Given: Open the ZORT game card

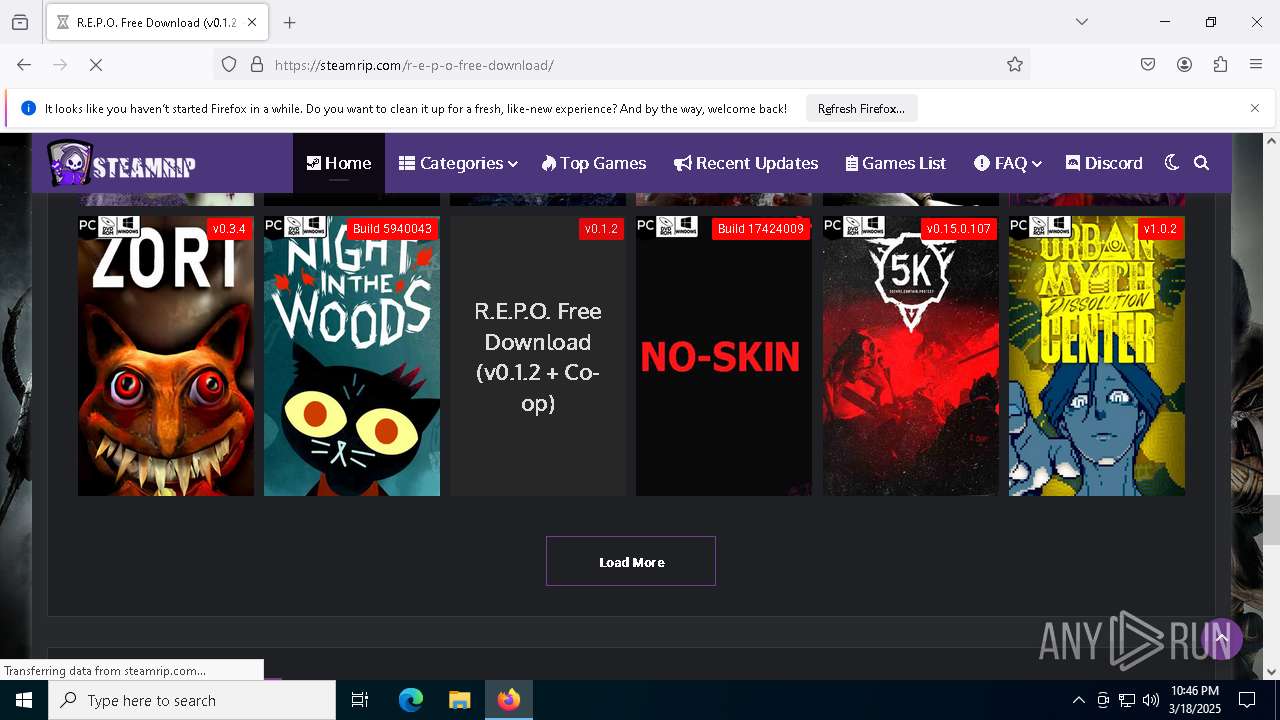Looking at the screenshot, I should click(x=166, y=356).
